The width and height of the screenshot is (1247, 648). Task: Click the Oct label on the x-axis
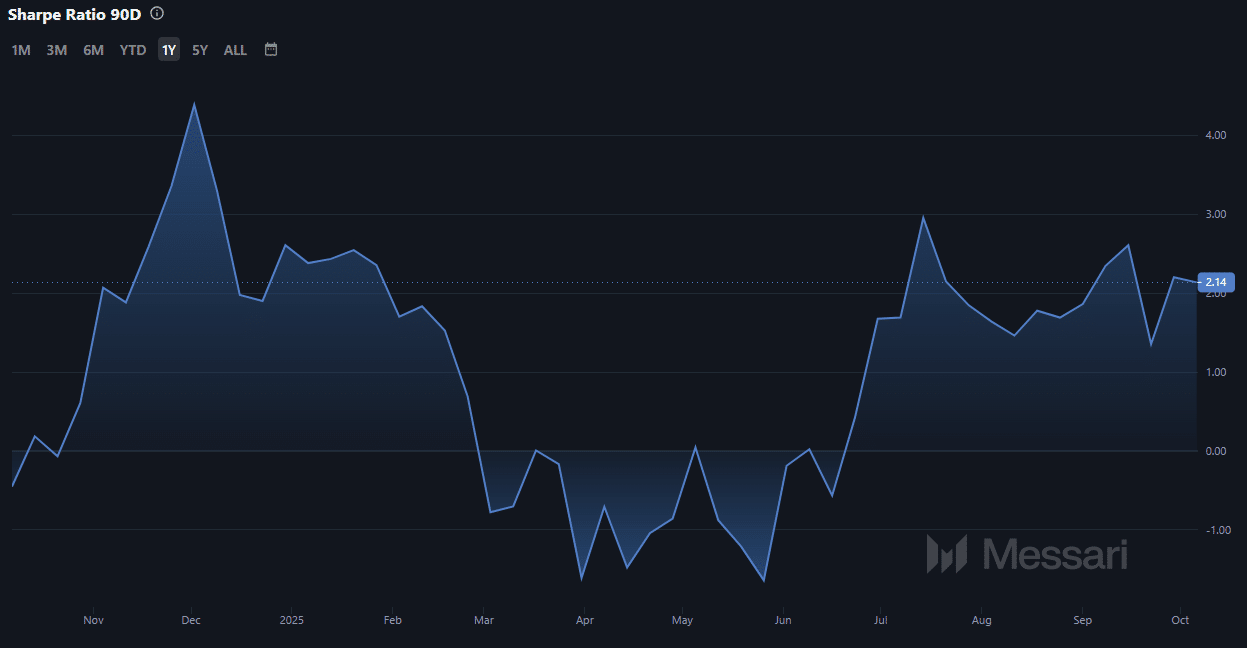pyautogui.click(x=1180, y=620)
